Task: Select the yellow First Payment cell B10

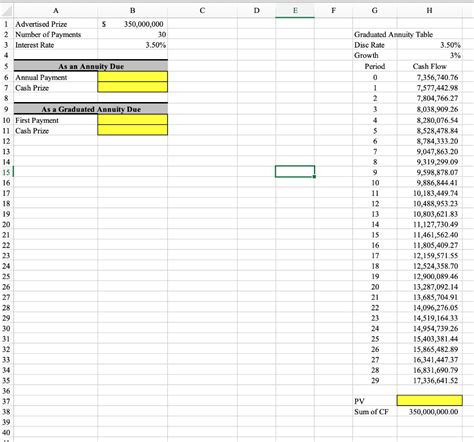Action: tap(133, 120)
